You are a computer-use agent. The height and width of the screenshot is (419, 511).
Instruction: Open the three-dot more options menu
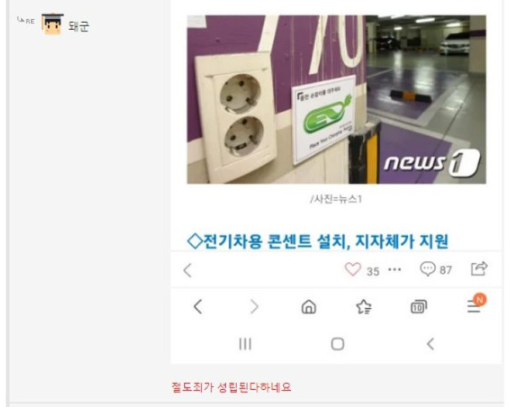[395, 269]
